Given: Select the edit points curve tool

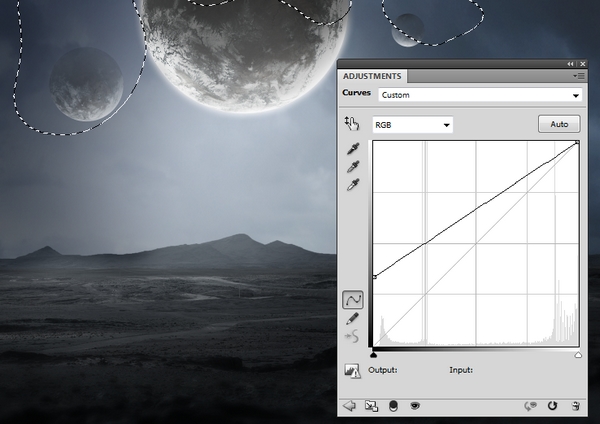Looking at the screenshot, I should click(x=353, y=299).
